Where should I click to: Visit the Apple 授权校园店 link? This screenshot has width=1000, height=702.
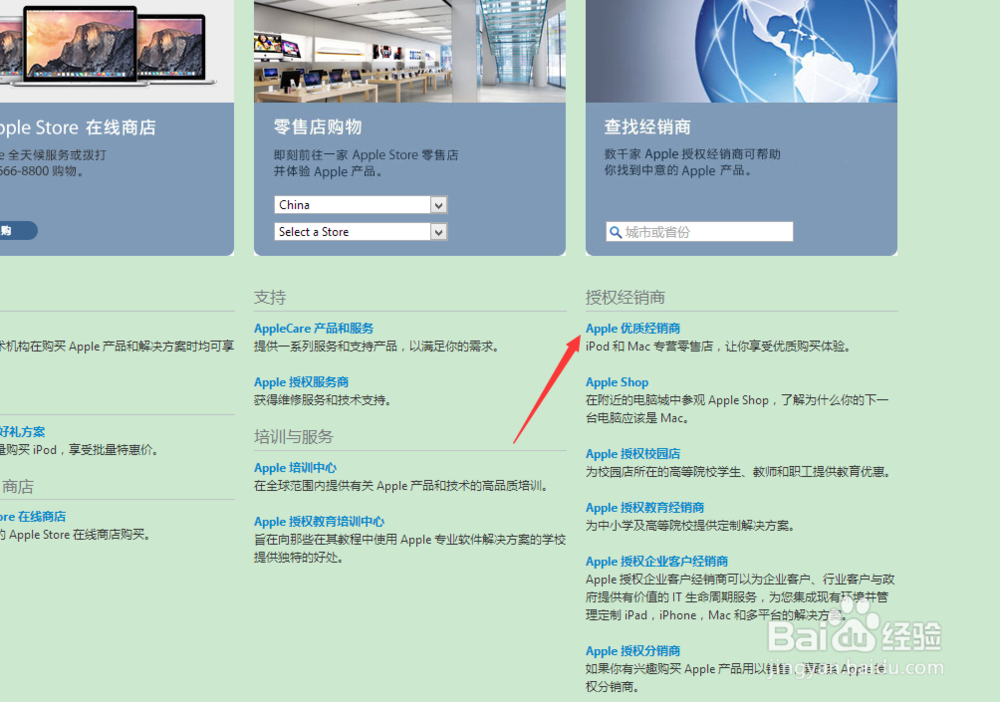tap(633, 453)
